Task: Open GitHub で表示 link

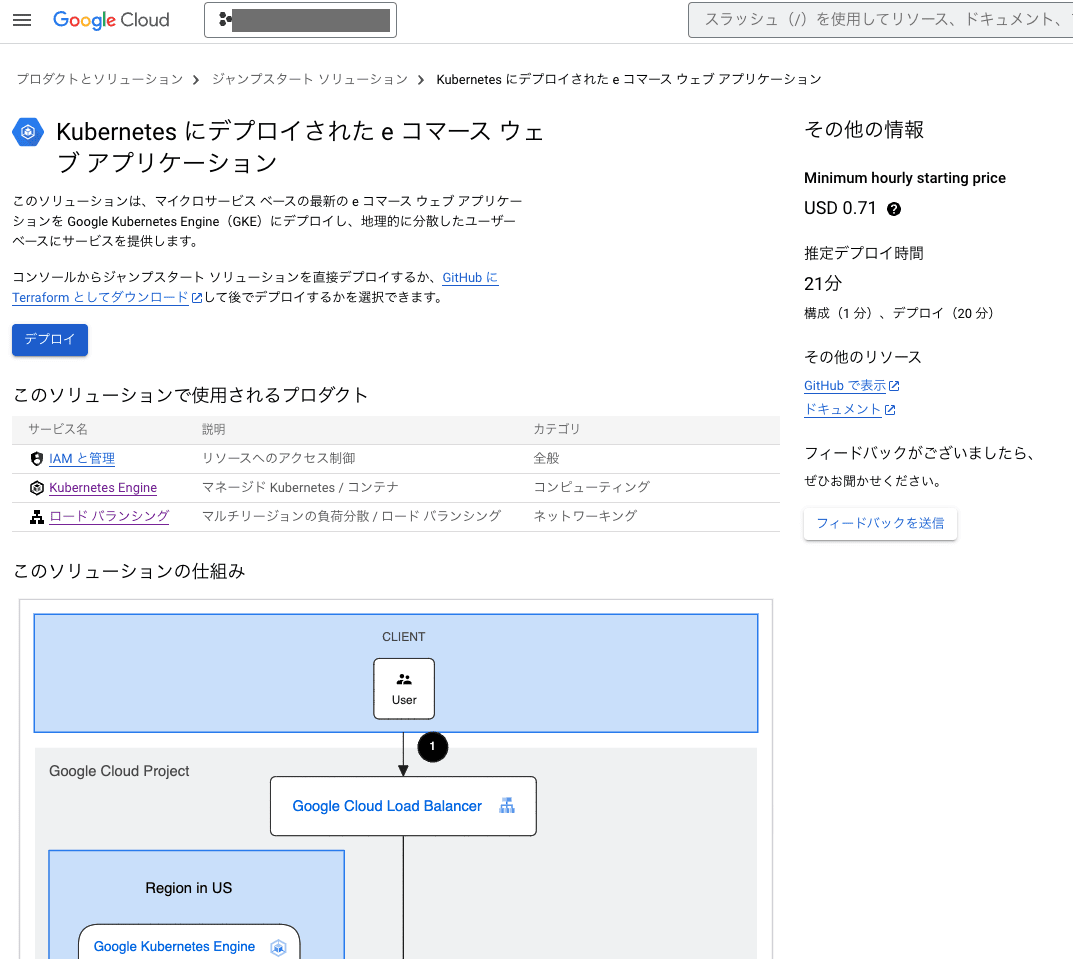Action: 844,385
